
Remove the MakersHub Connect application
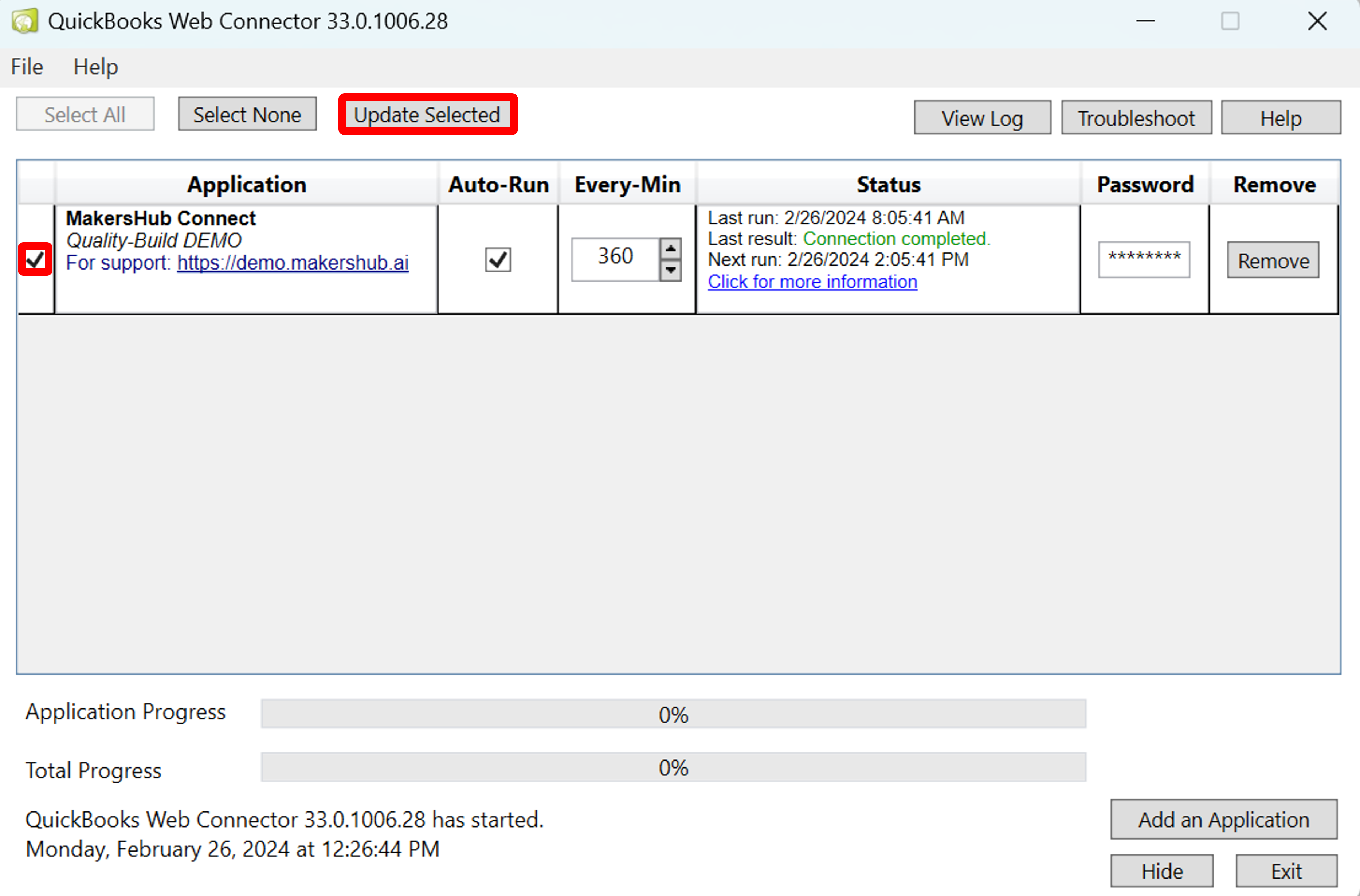pos(1273,260)
